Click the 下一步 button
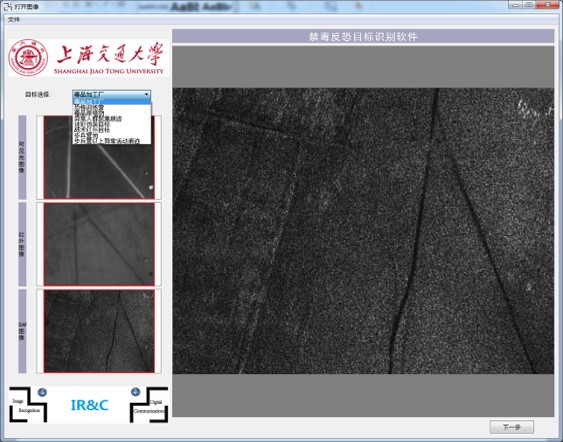 (x=511, y=427)
